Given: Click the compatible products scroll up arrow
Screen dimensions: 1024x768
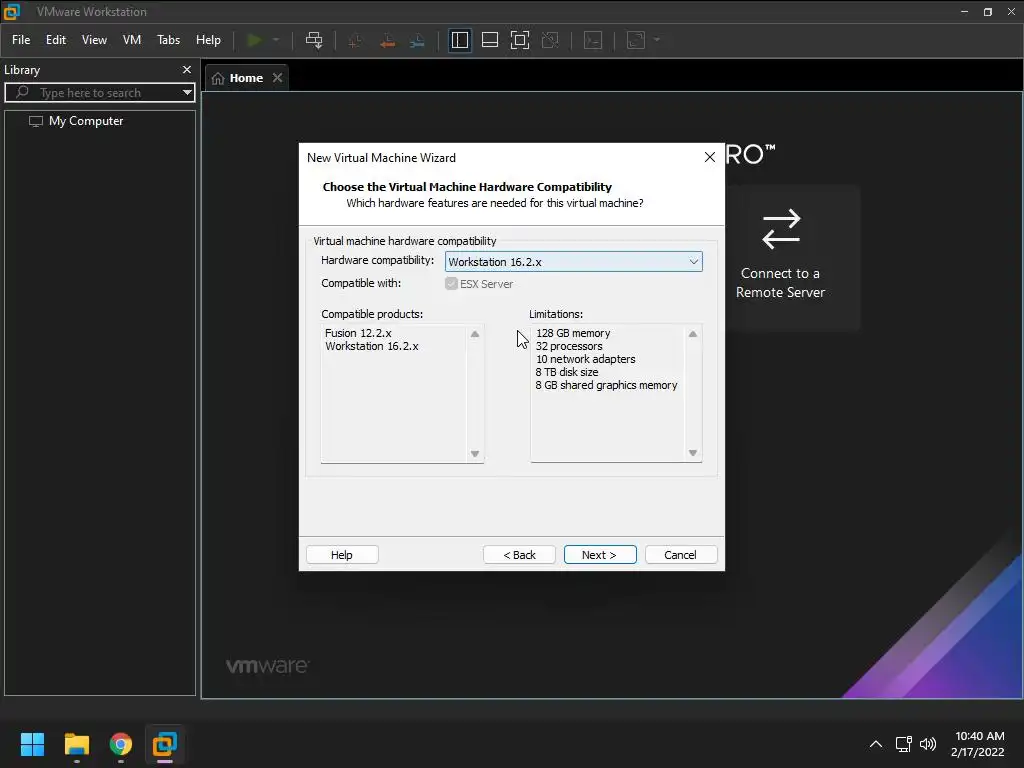Looking at the screenshot, I should coord(475,334).
